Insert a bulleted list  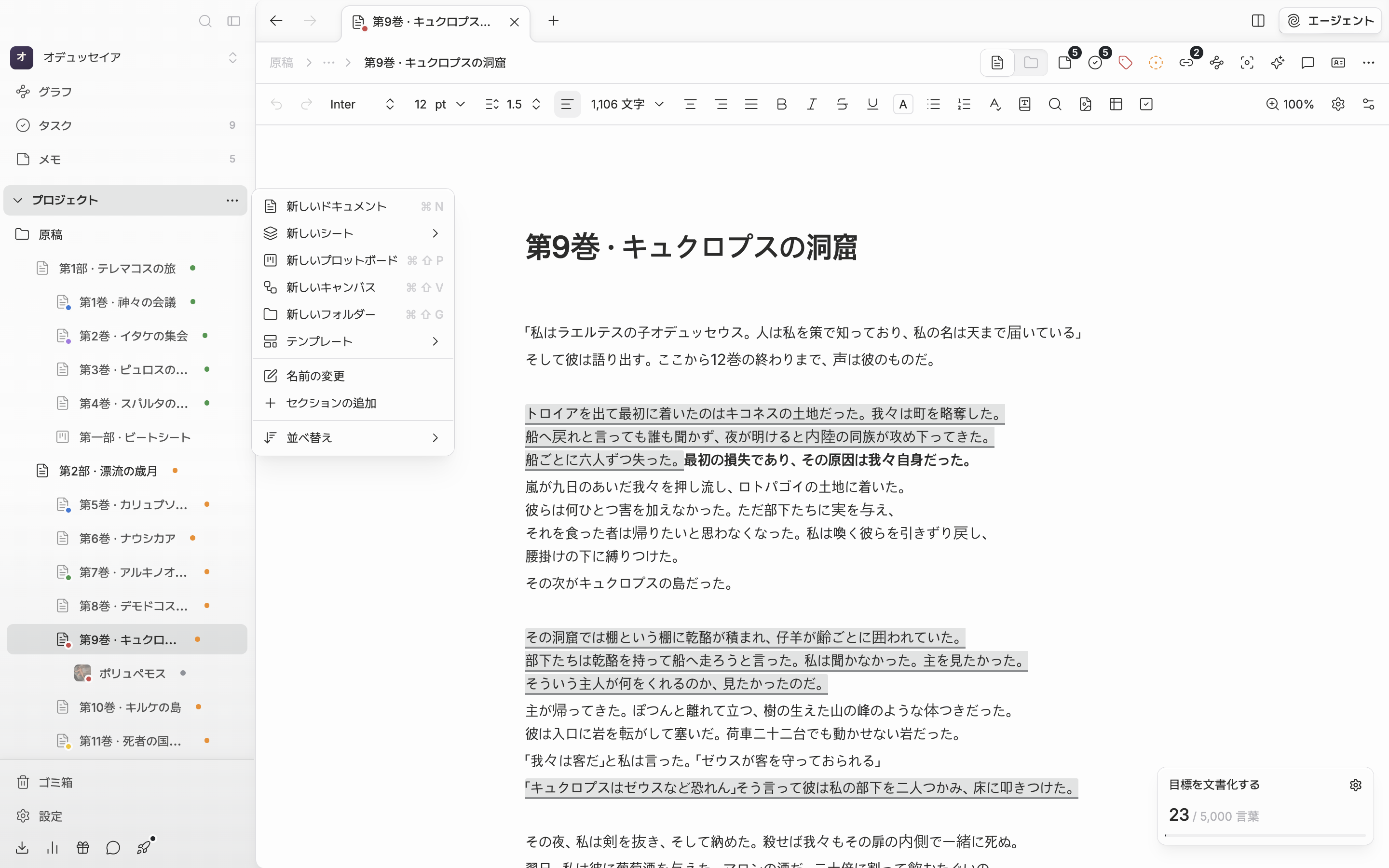[933, 104]
